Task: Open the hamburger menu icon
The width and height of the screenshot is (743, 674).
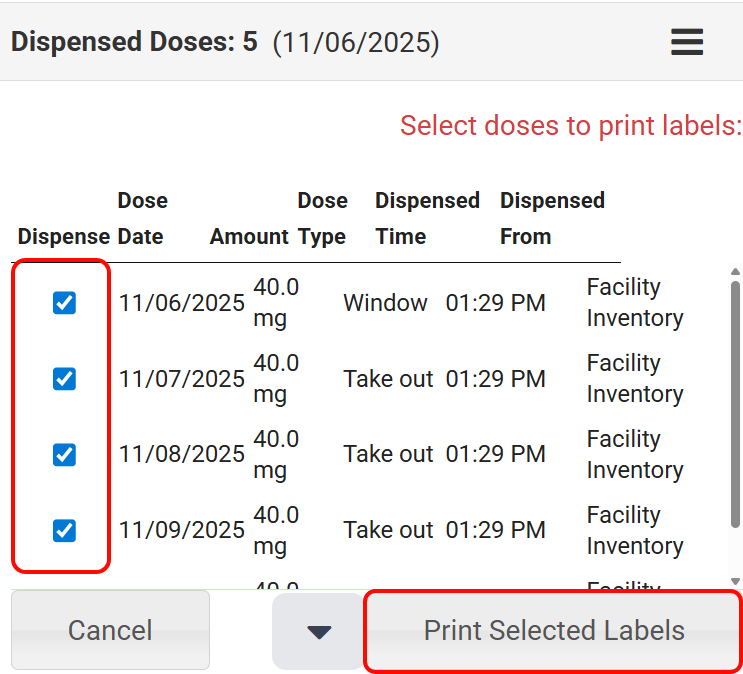Action: click(x=687, y=42)
